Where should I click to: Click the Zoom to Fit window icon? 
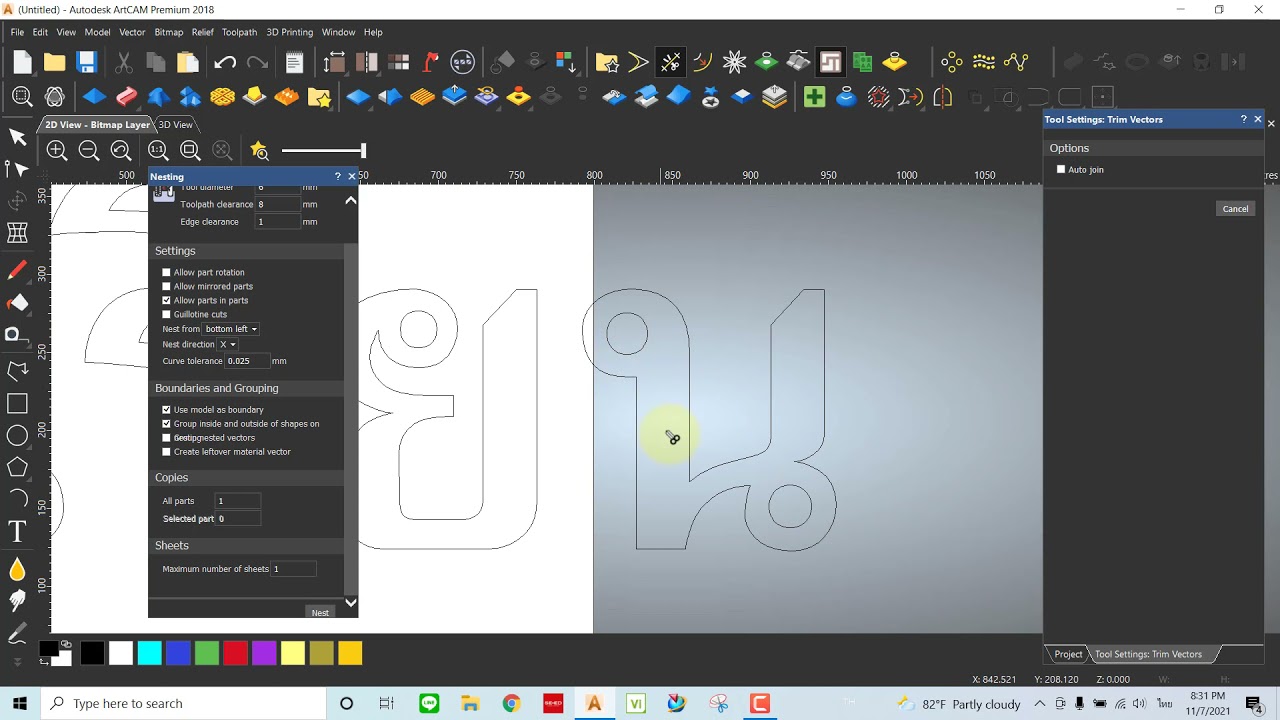190,151
